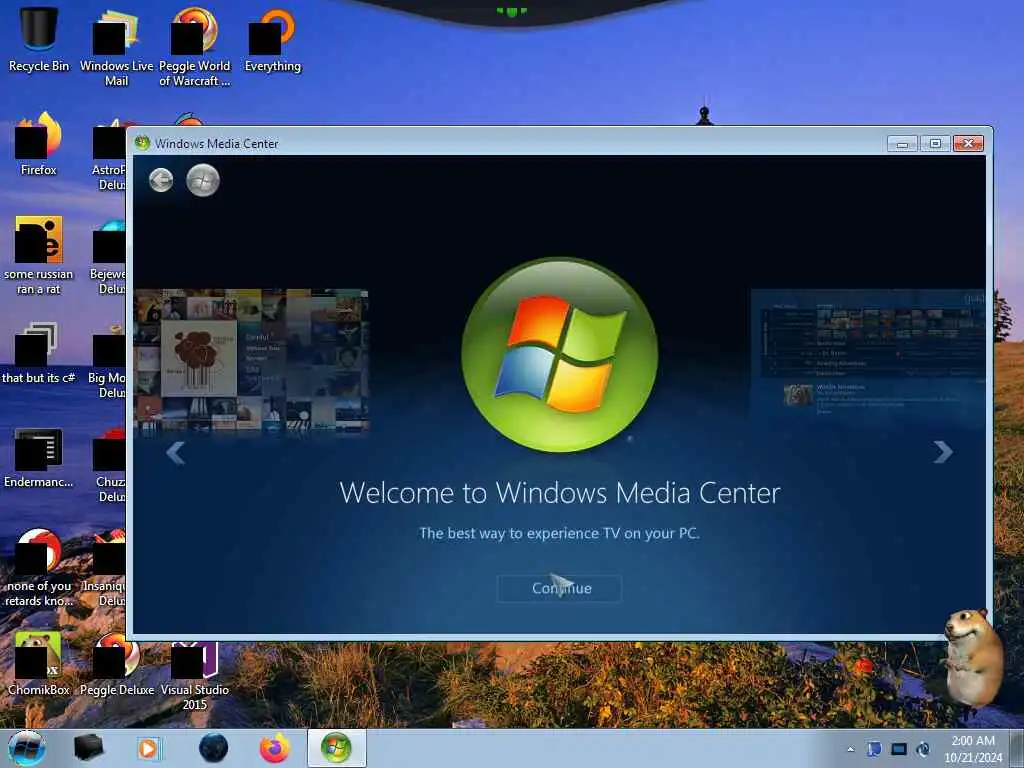Open the Endermanc... desktop icon
This screenshot has width=1024, height=768.
tap(39, 457)
